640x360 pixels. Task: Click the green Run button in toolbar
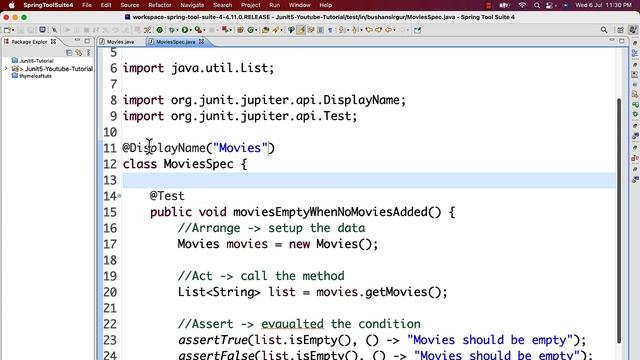click(x=185, y=30)
